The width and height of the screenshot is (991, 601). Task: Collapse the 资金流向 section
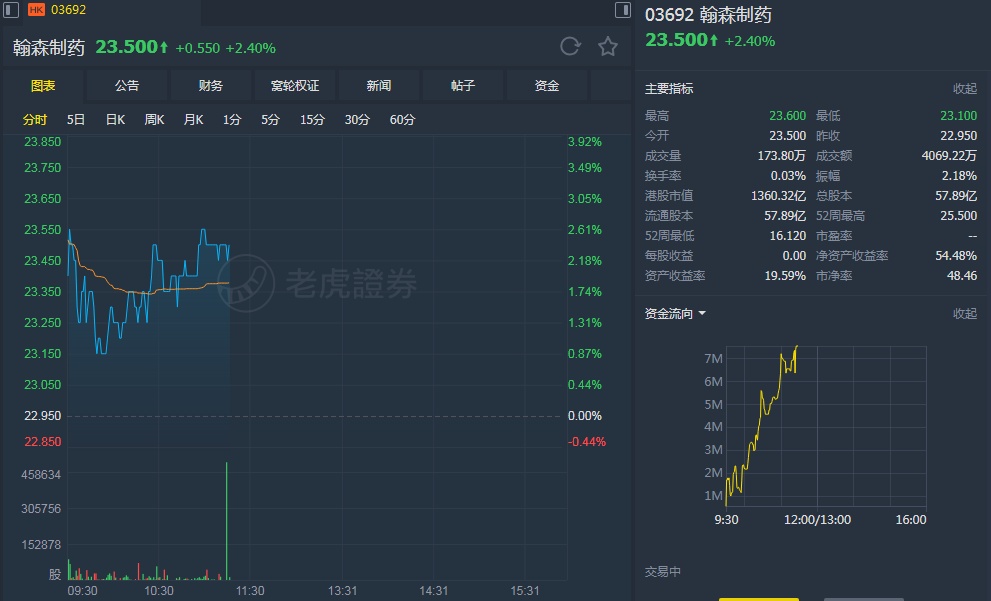tap(965, 313)
